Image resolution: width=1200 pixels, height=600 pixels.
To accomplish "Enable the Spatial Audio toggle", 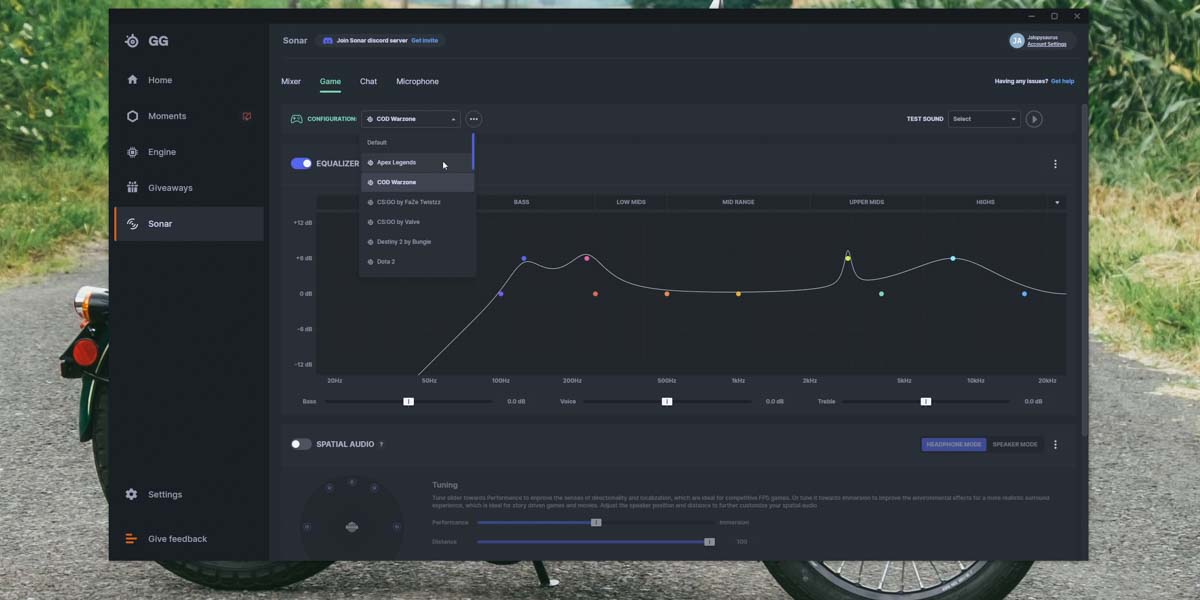I will point(301,444).
